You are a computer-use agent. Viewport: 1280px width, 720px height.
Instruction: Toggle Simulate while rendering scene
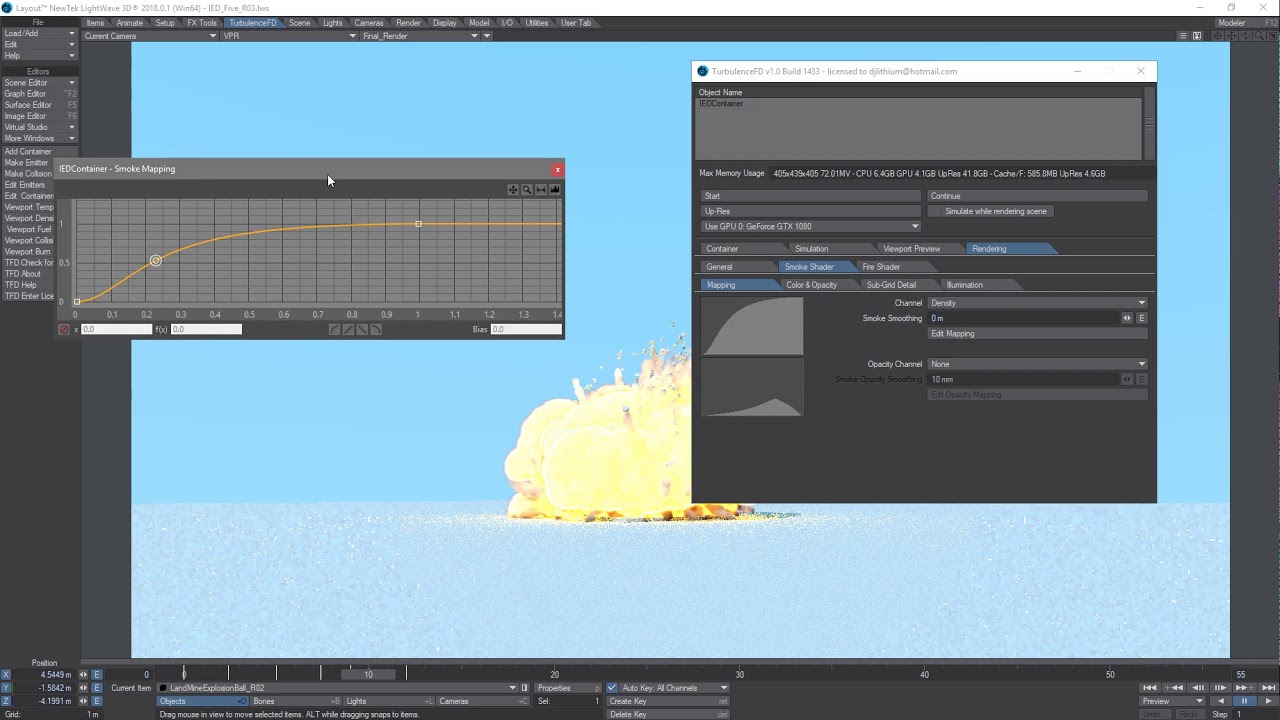click(x=991, y=211)
